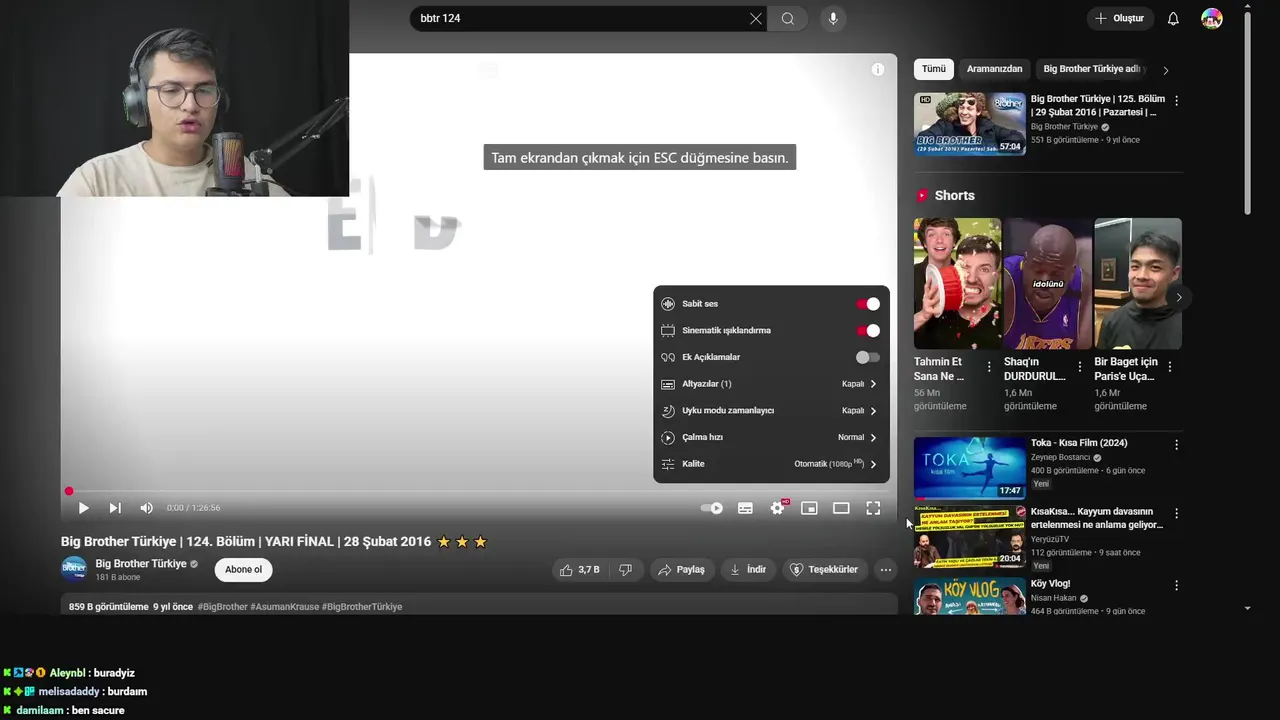Click the page vertical scrollbar thumb
Image resolution: width=1280 pixels, height=720 pixels.
(1247, 112)
